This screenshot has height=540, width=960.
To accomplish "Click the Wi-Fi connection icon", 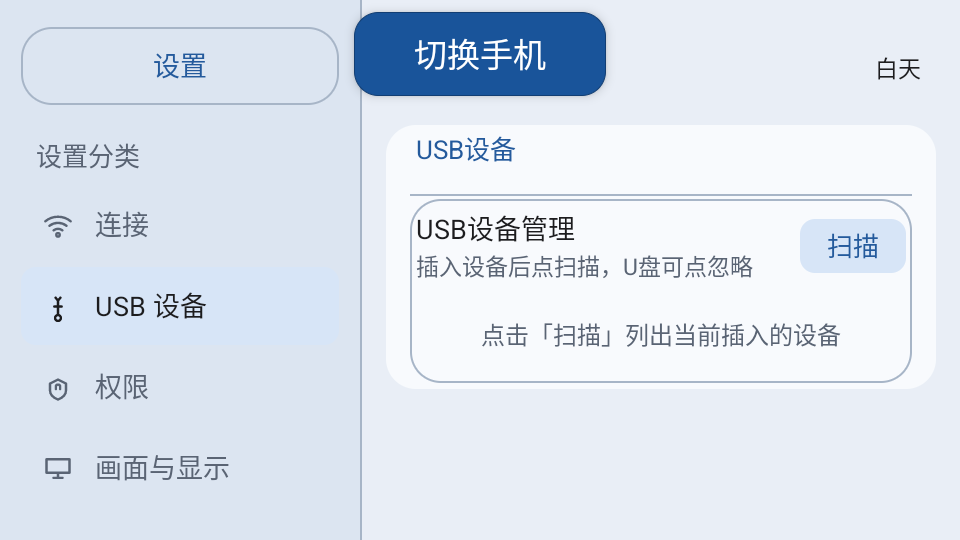I will (x=58, y=226).
